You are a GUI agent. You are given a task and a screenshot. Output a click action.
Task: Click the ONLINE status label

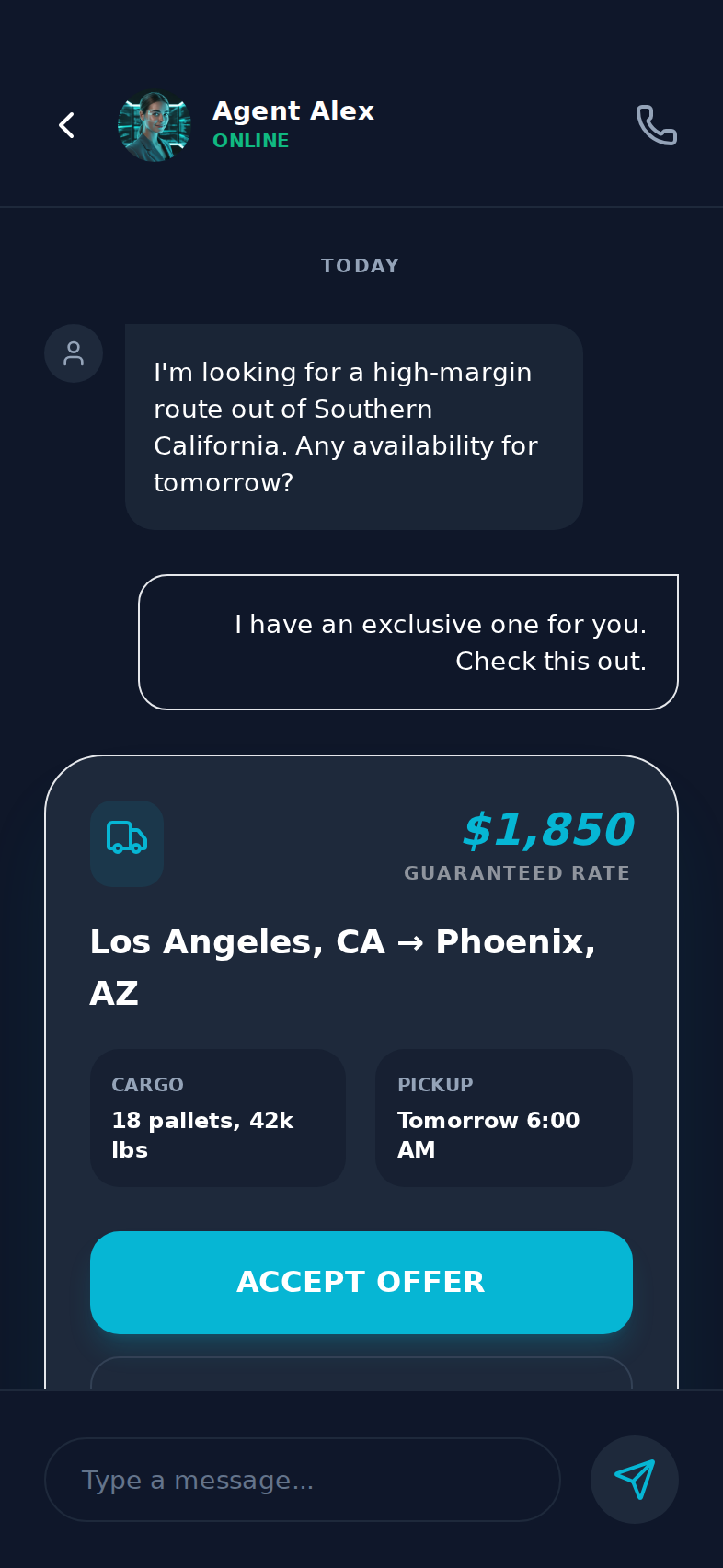[x=250, y=141]
